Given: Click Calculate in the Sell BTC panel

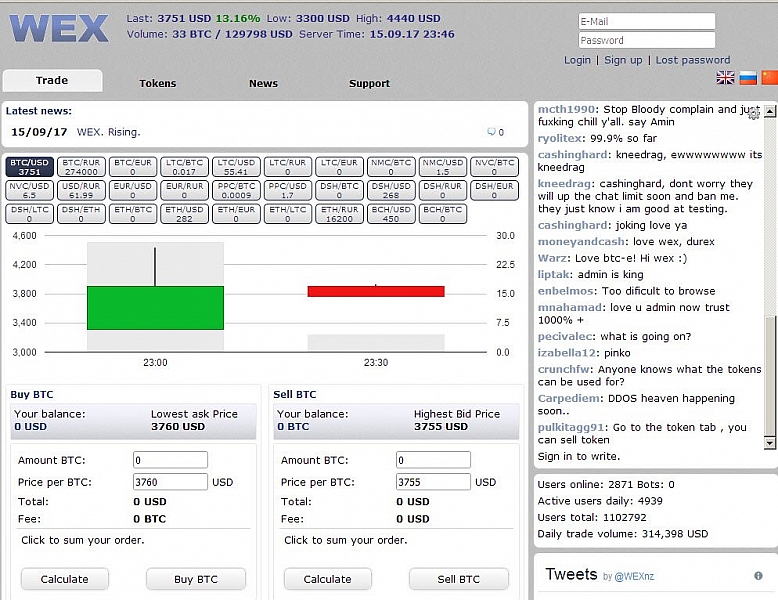Looking at the screenshot, I should click(x=327, y=579).
